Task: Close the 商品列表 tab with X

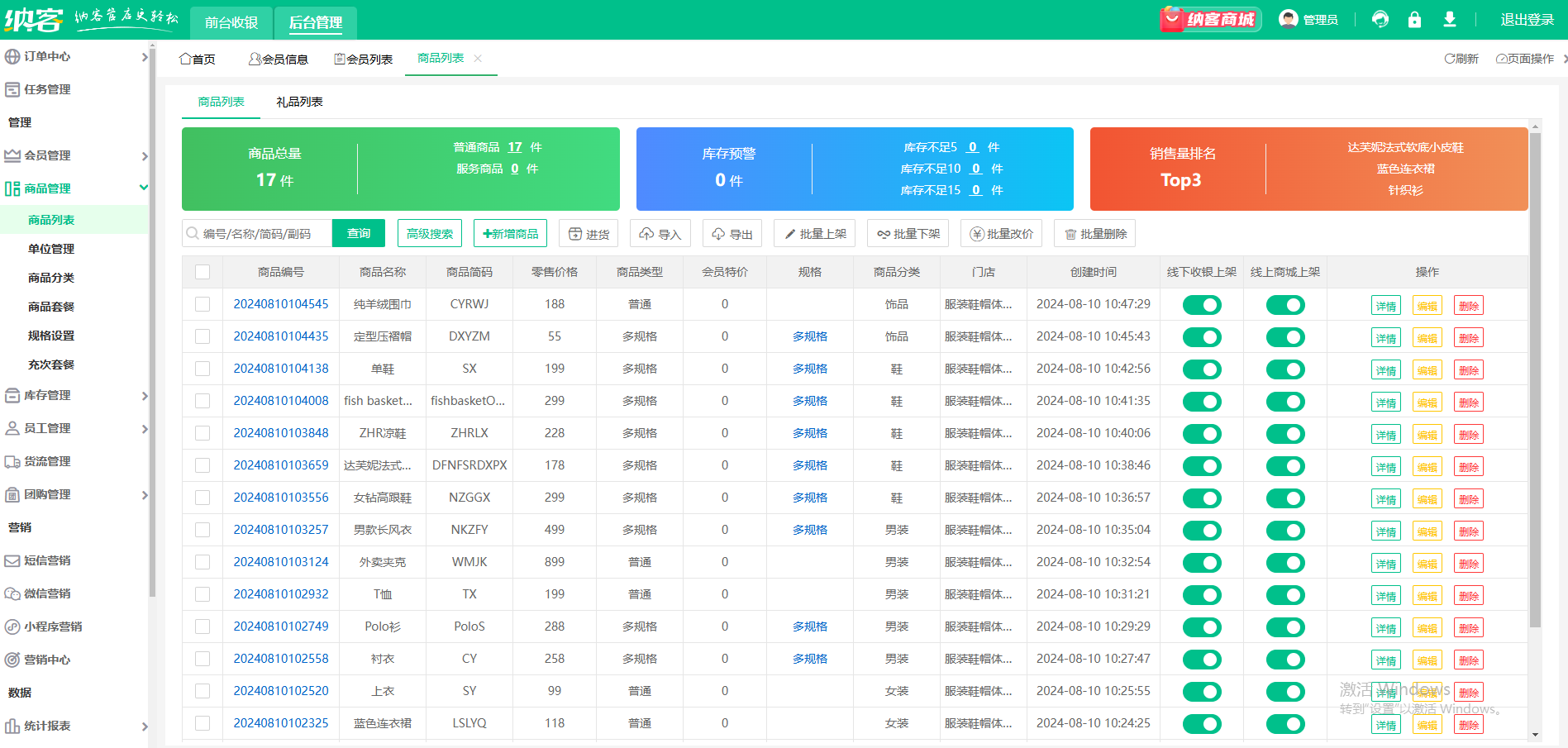Action: pos(478,58)
